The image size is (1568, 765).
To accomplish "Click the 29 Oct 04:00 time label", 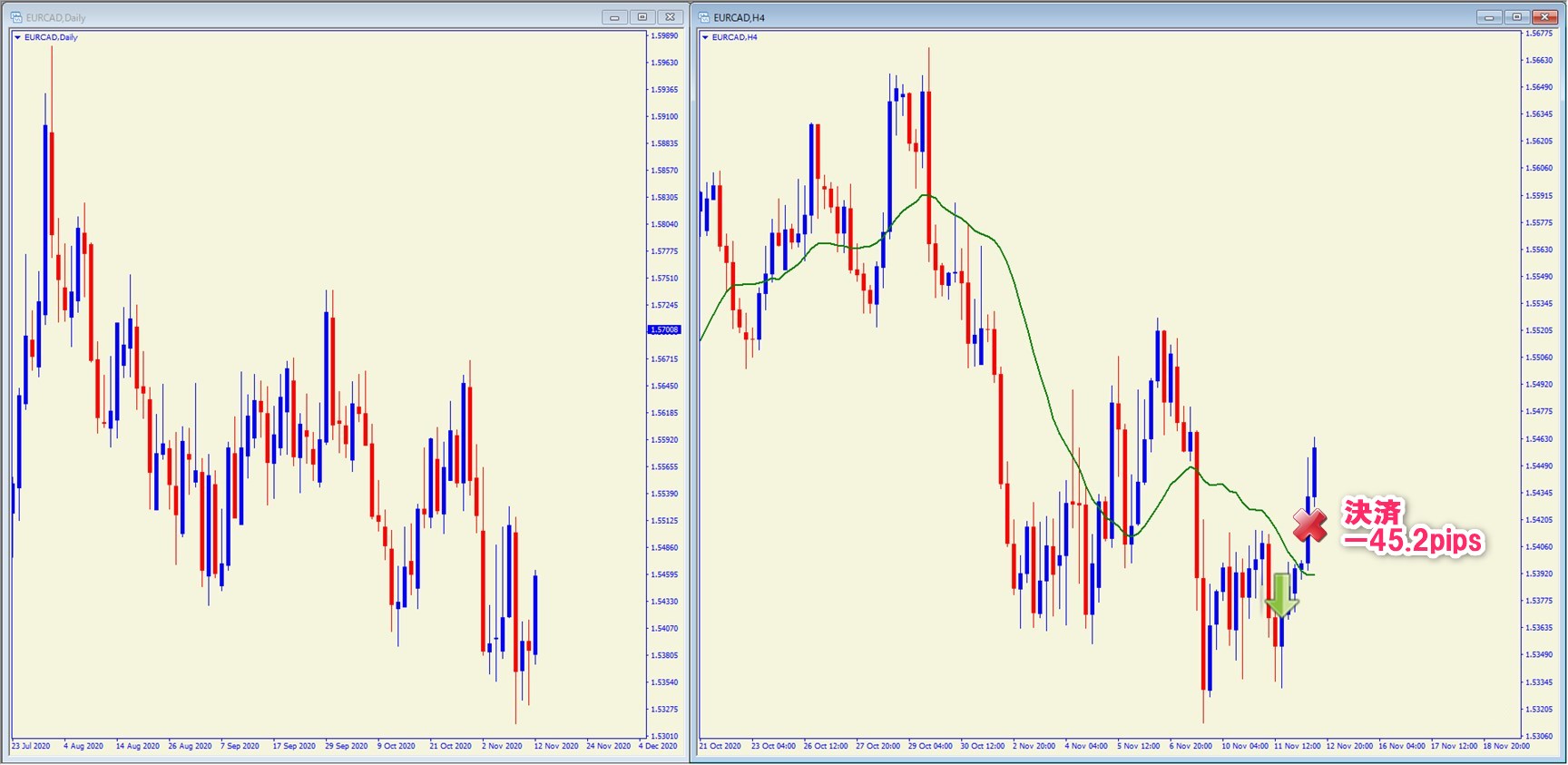I will (x=930, y=746).
